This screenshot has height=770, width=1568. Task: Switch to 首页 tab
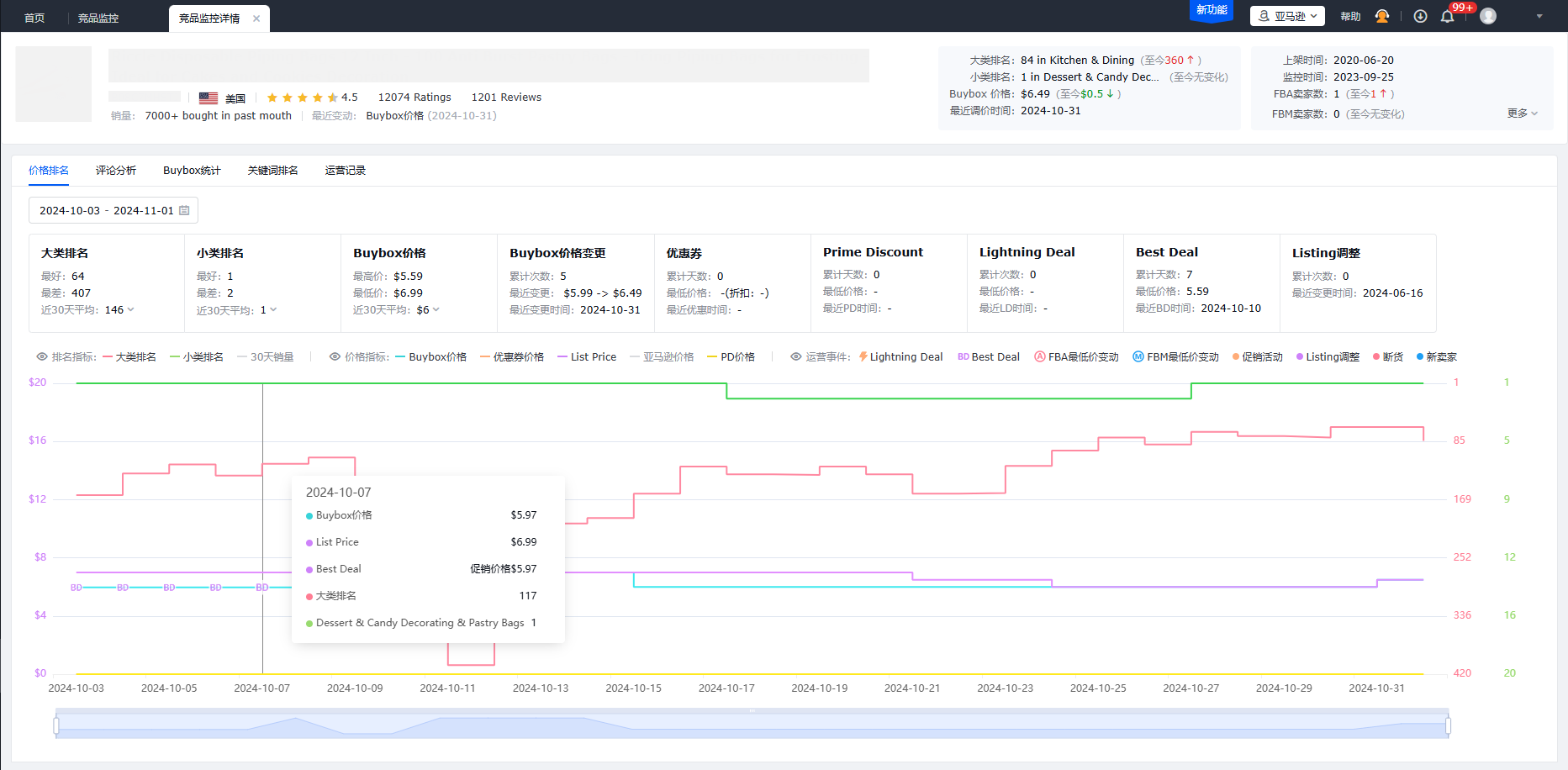(34, 18)
